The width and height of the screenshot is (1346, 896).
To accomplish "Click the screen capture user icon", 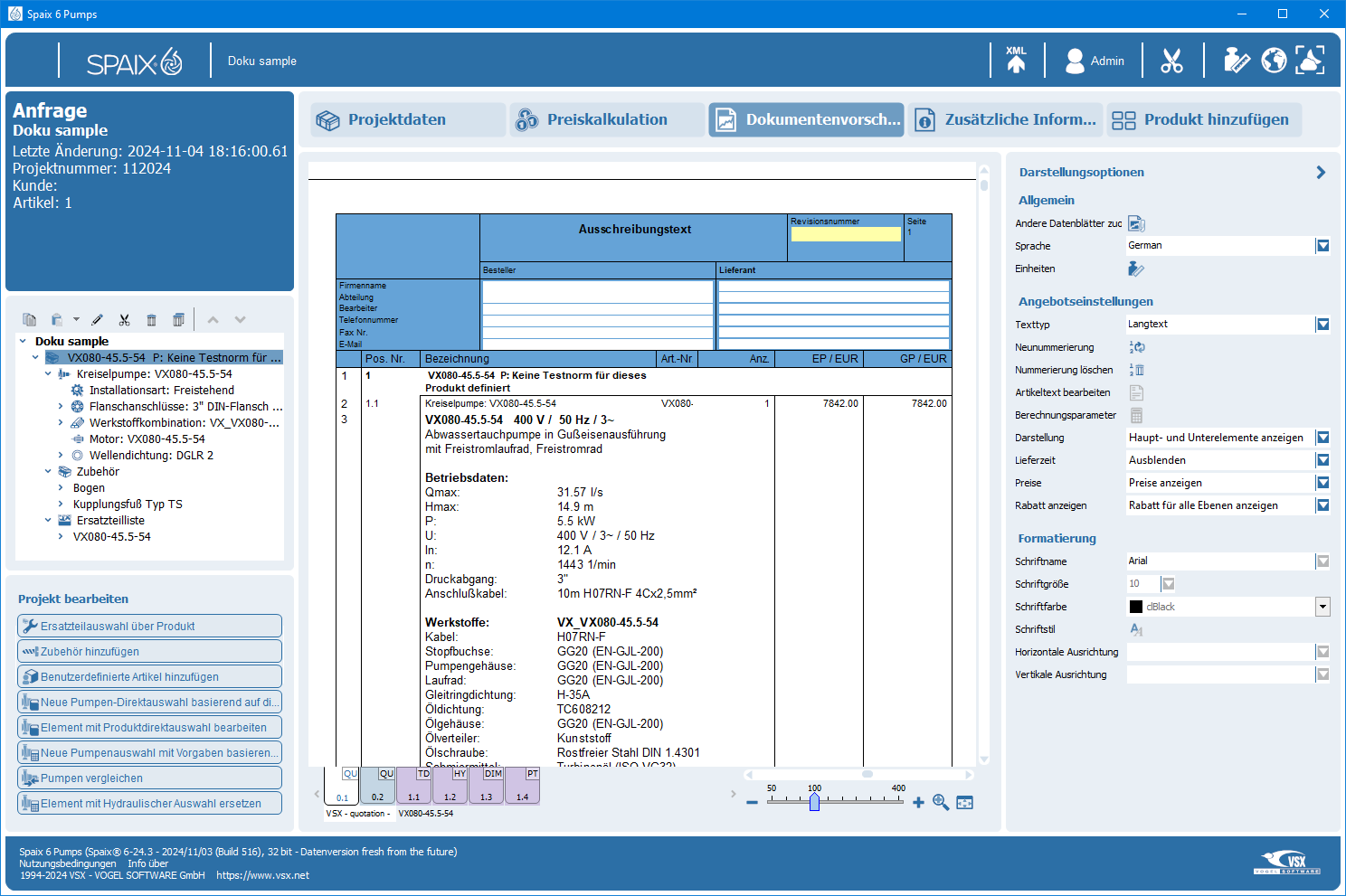I will (x=1310, y=61).
